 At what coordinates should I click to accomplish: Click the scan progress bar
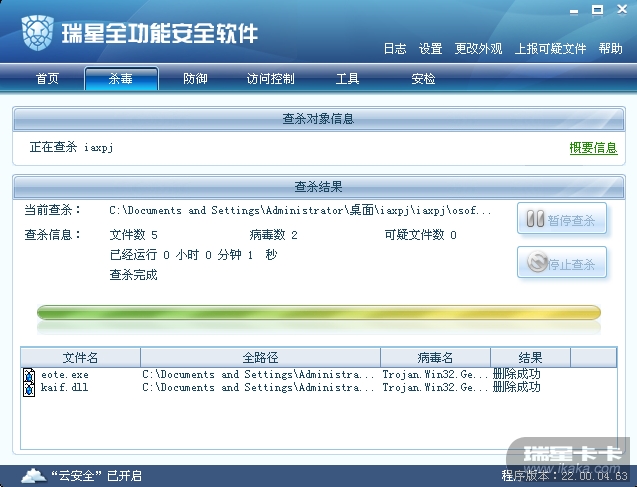[318, 313]
